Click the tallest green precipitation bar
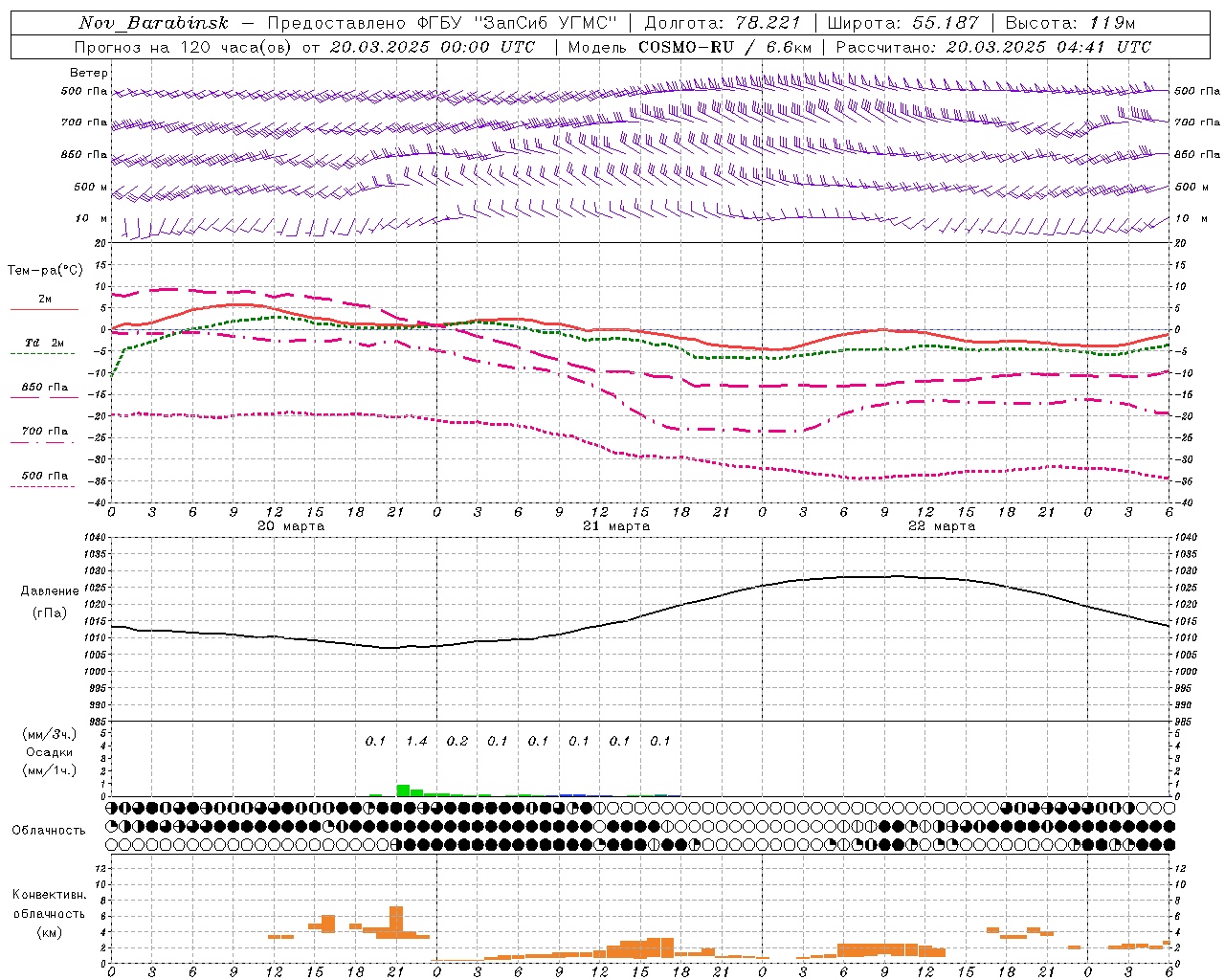 [x=403, y=791]
